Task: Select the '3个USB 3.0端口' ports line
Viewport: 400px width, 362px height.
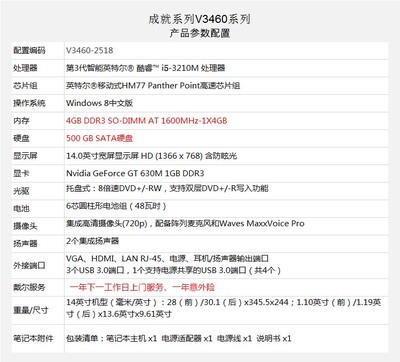Action: (x=174, y=270)
